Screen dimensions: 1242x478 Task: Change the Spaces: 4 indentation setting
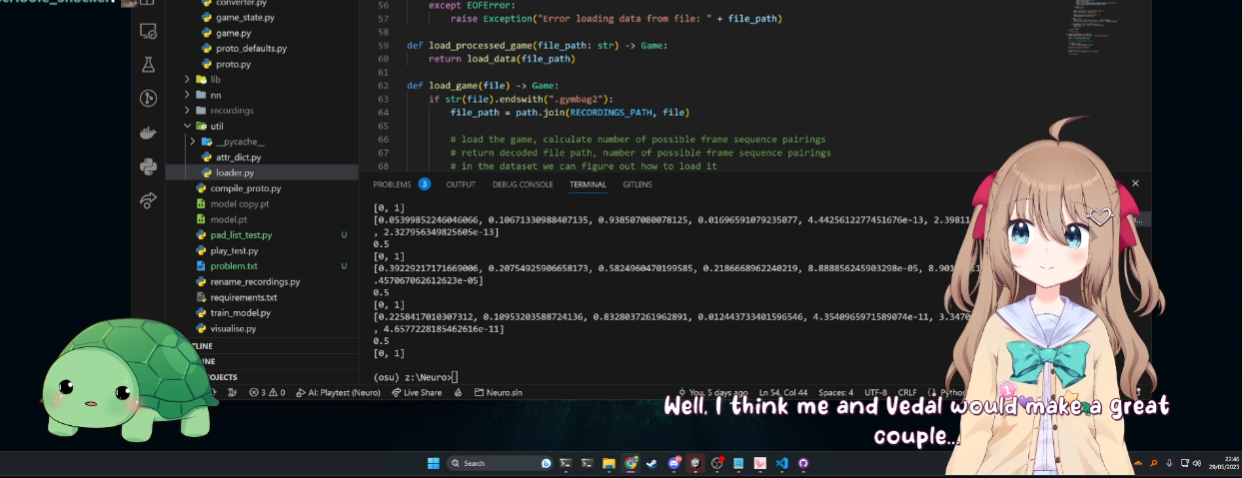click(837, 393)
